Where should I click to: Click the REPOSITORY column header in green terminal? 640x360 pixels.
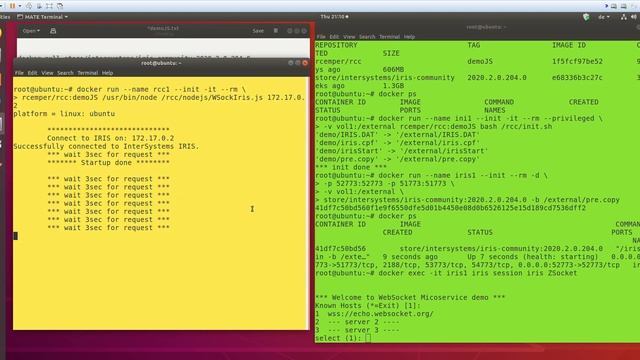(x=336, y=45)
